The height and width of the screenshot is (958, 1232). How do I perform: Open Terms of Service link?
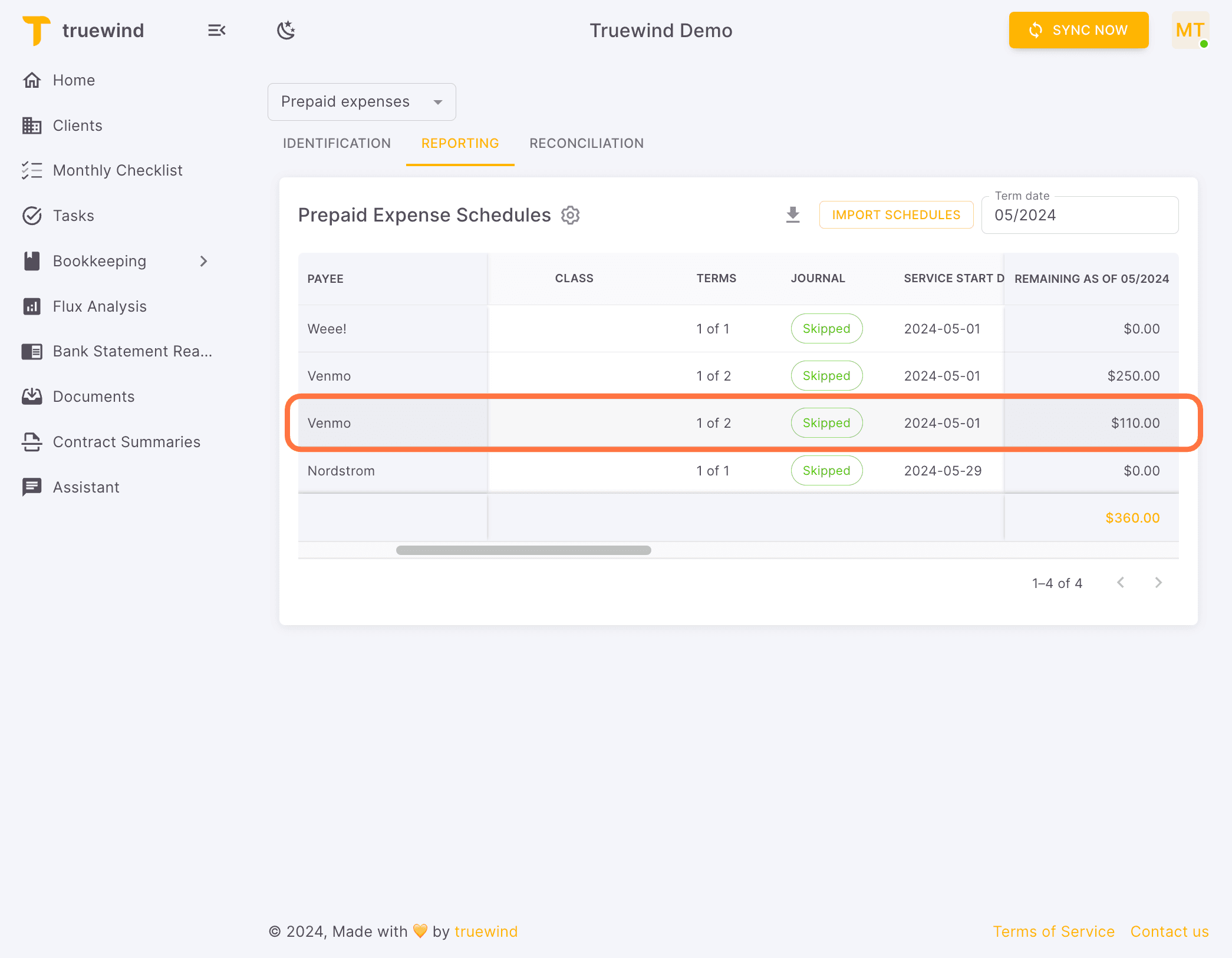(1054, 931)
